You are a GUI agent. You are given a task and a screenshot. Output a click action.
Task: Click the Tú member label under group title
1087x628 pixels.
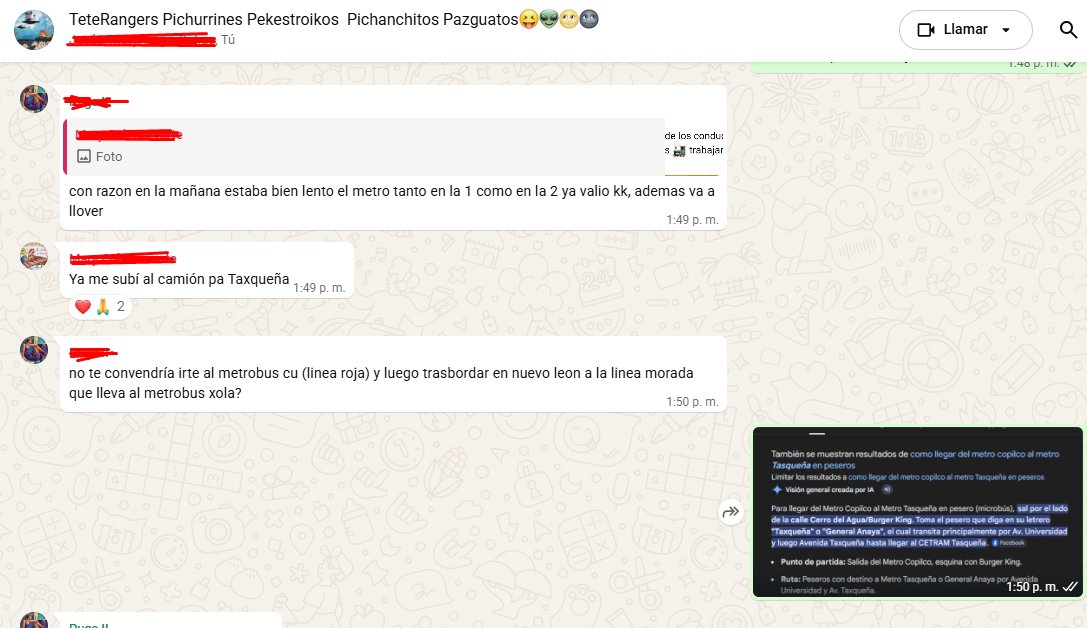(228, 40)
